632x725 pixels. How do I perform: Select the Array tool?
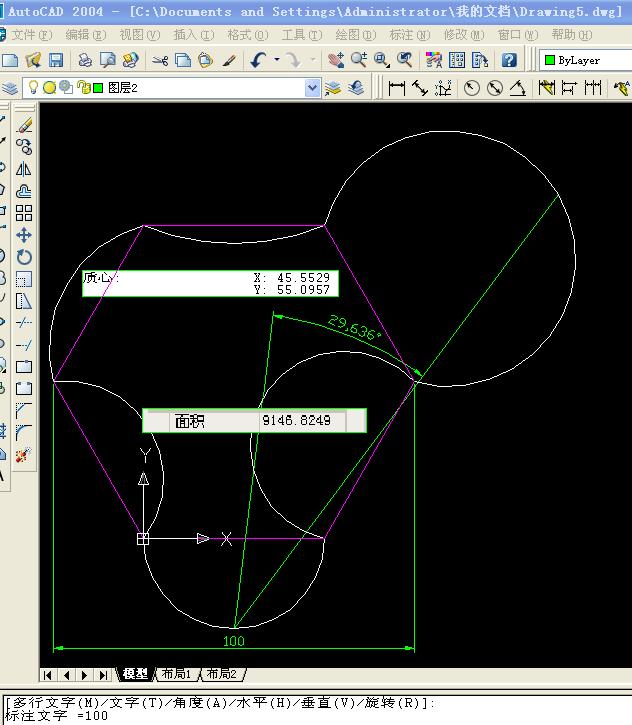click(24, 213)
